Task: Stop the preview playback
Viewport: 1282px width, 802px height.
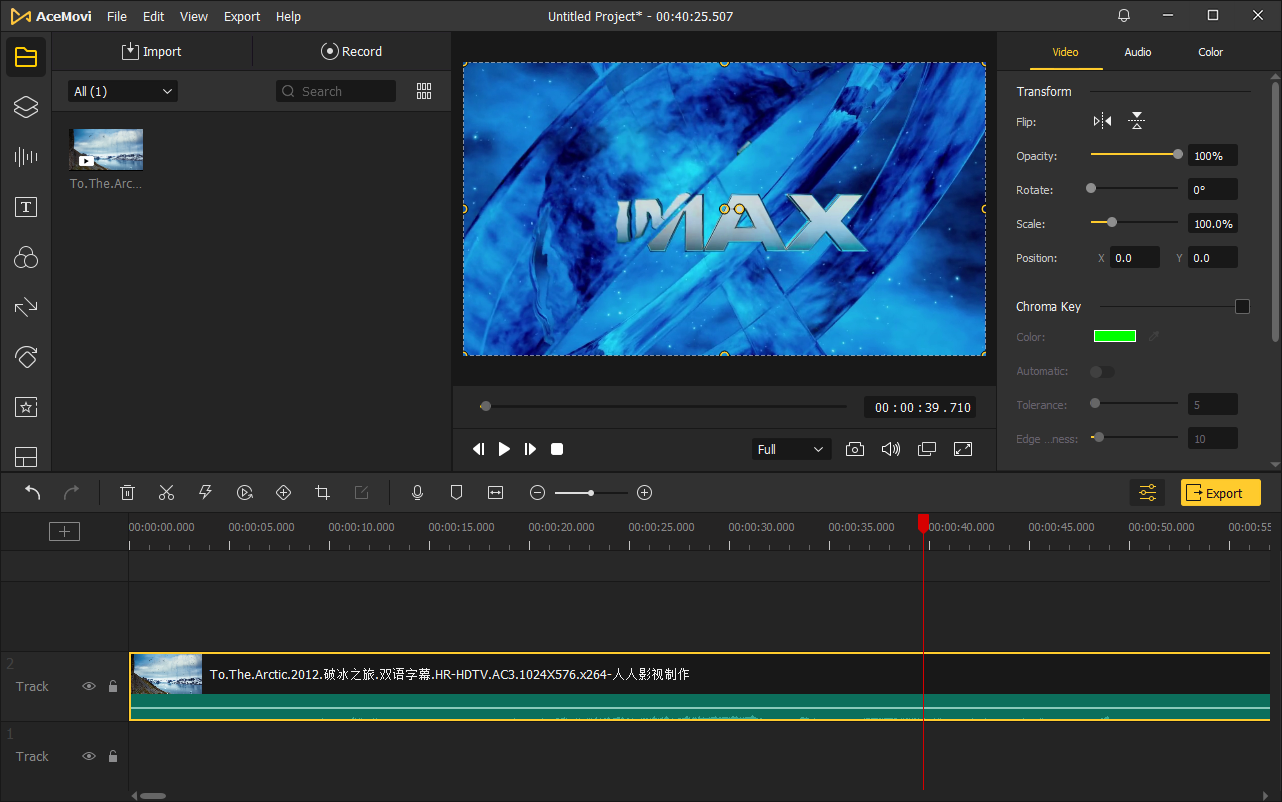Action: (557, 449)
